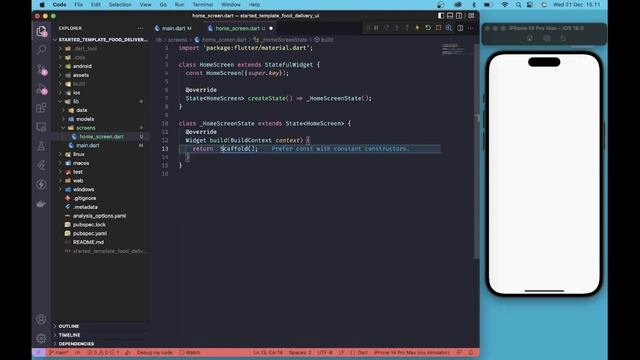Expand the OUTLINE section
This screenshot has width=640, height=360.
pyautogui.click(x=101, y=327)
